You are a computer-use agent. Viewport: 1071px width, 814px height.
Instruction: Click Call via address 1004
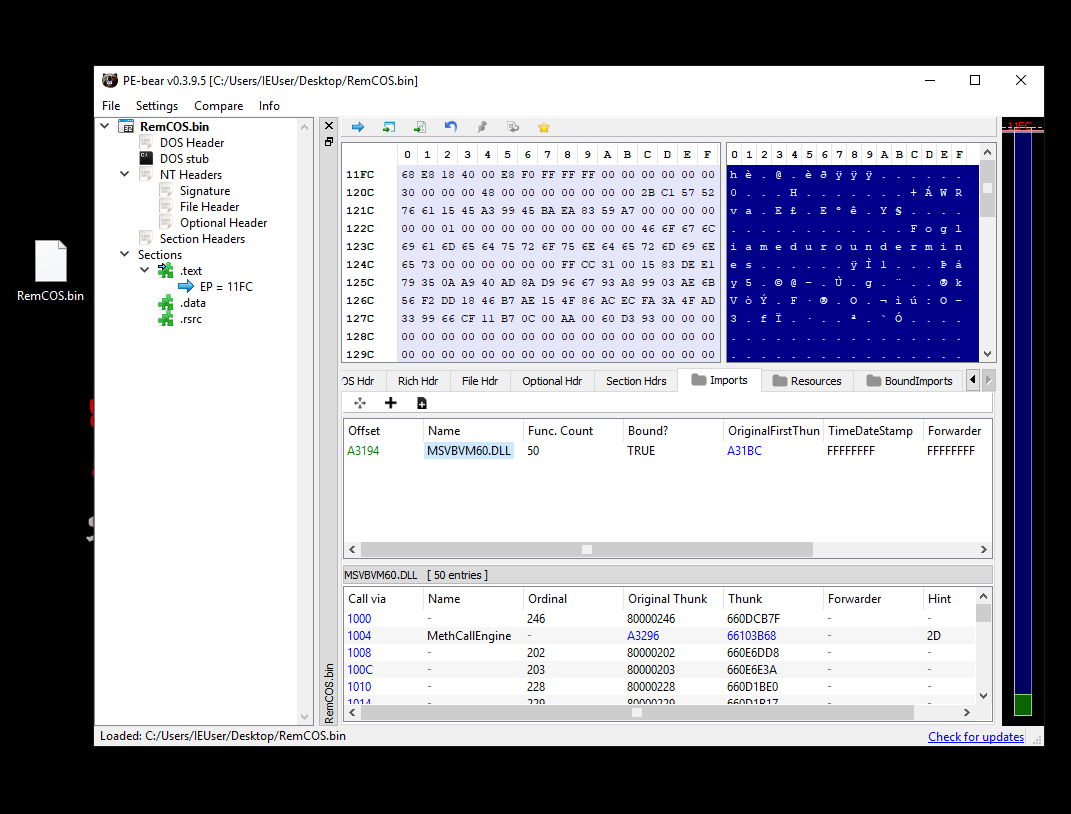pos(359,636)
